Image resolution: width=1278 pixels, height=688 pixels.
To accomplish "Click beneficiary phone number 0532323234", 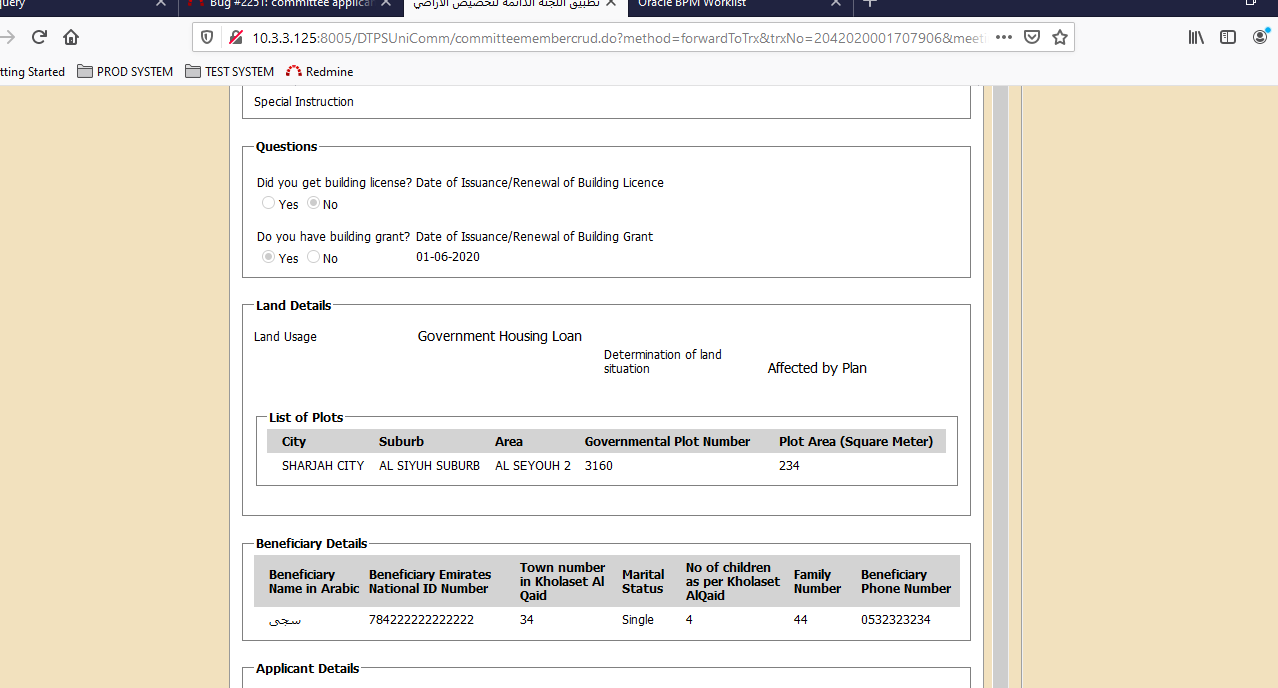I will pyautogui.click(x=896, y=620).
